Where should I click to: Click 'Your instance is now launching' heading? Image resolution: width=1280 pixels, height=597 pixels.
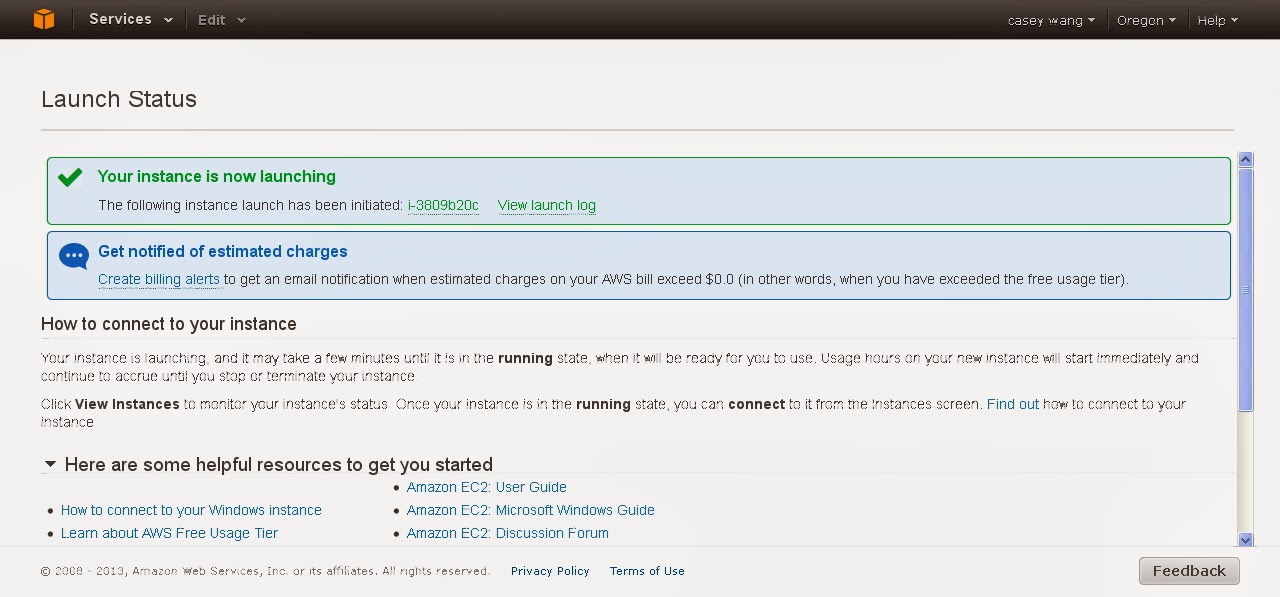coord(217,176)
